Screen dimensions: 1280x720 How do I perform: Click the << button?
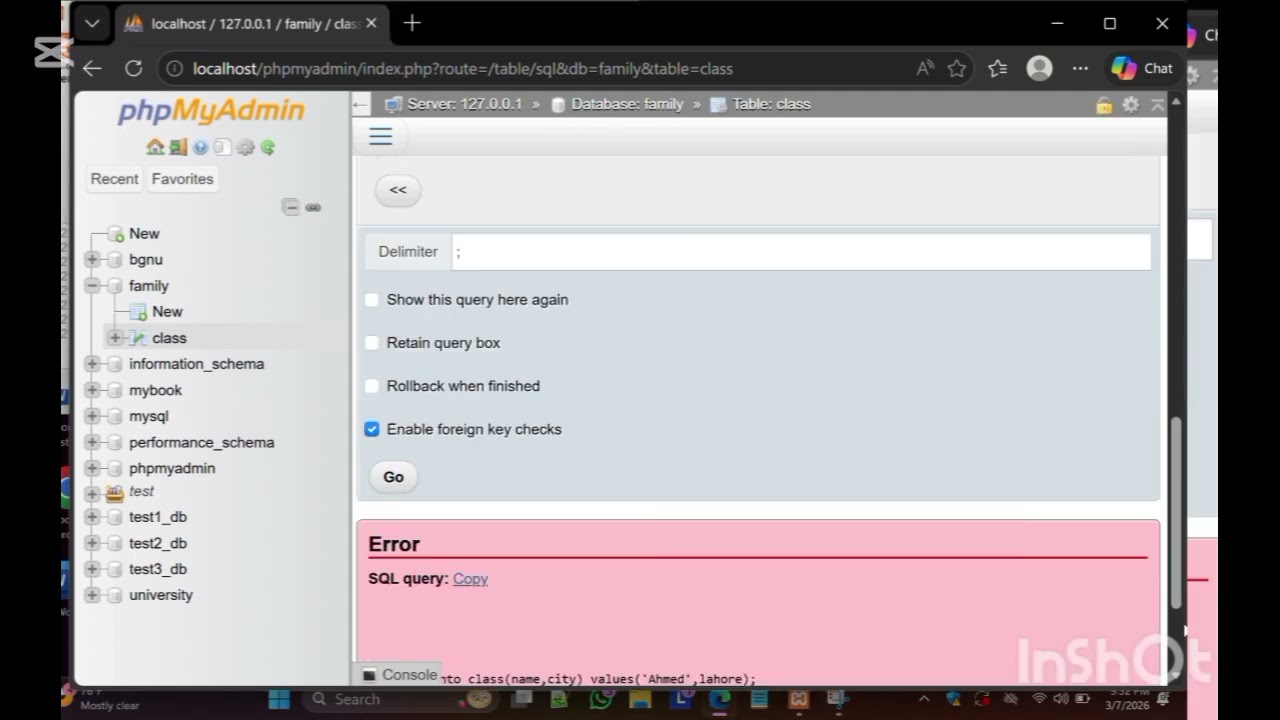point(398,190)
